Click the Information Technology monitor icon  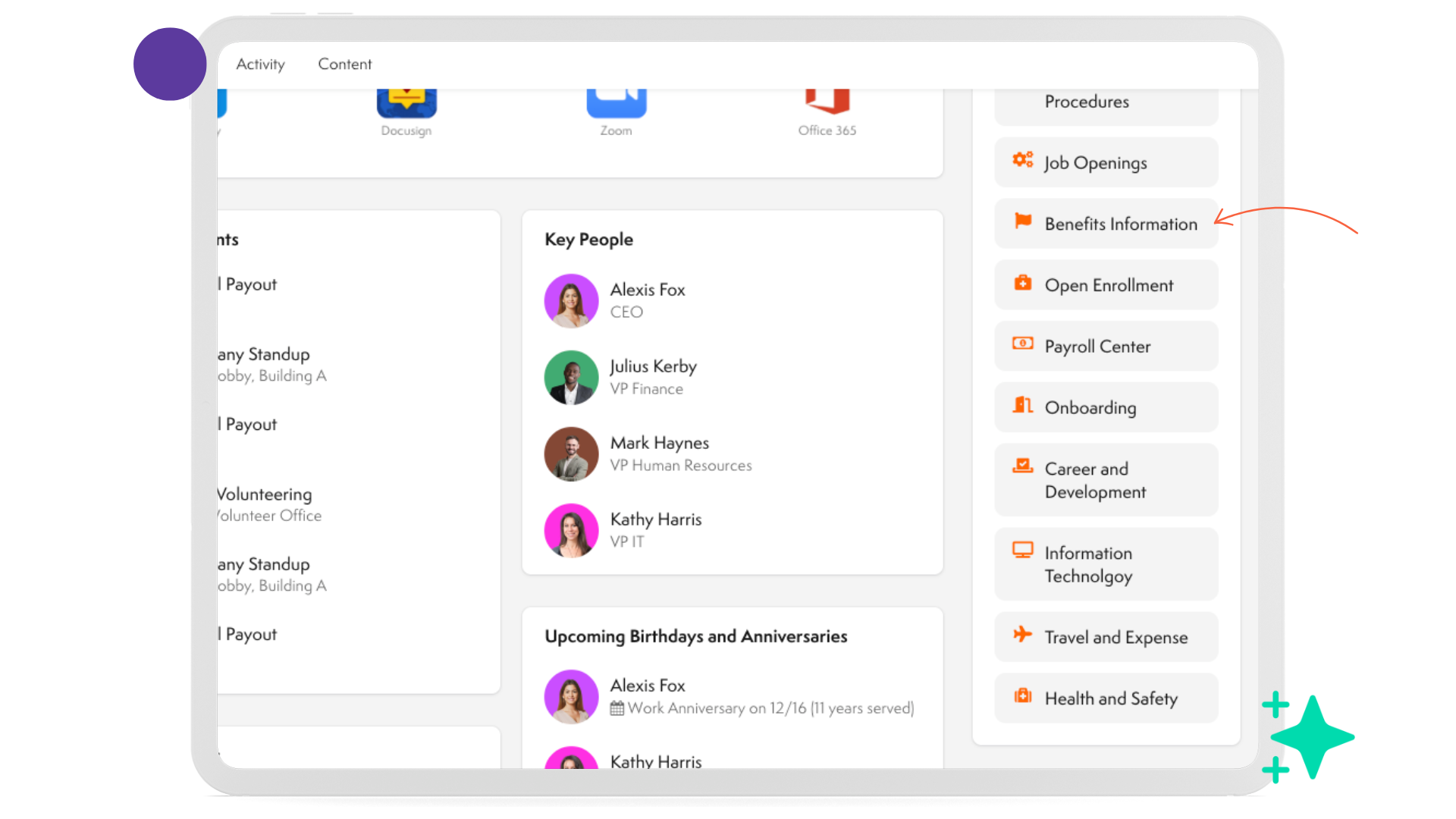pos(1022,551)
